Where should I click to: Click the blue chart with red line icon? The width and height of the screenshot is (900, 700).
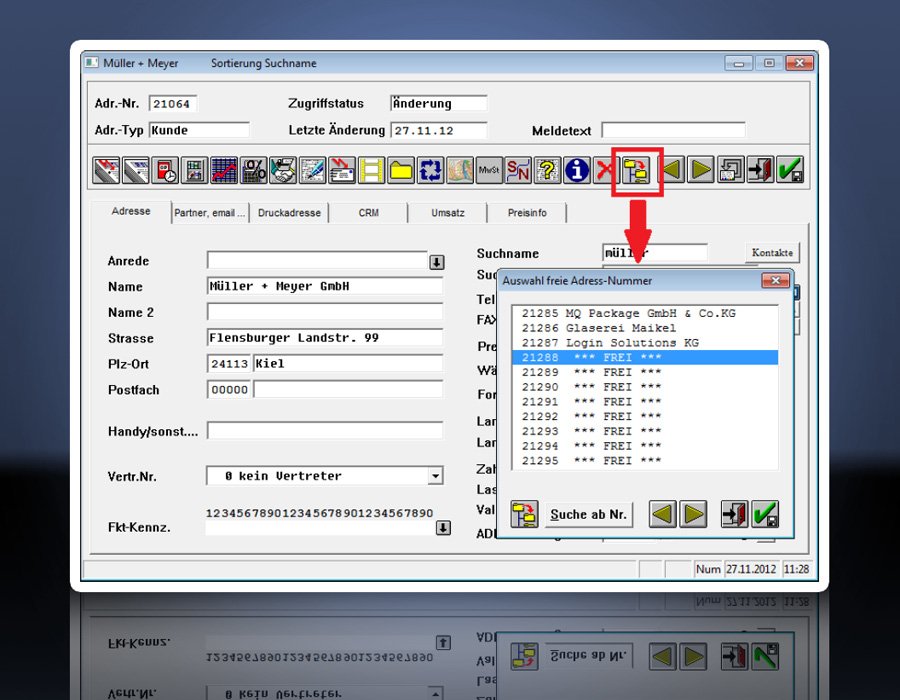(x=224, y=170)
